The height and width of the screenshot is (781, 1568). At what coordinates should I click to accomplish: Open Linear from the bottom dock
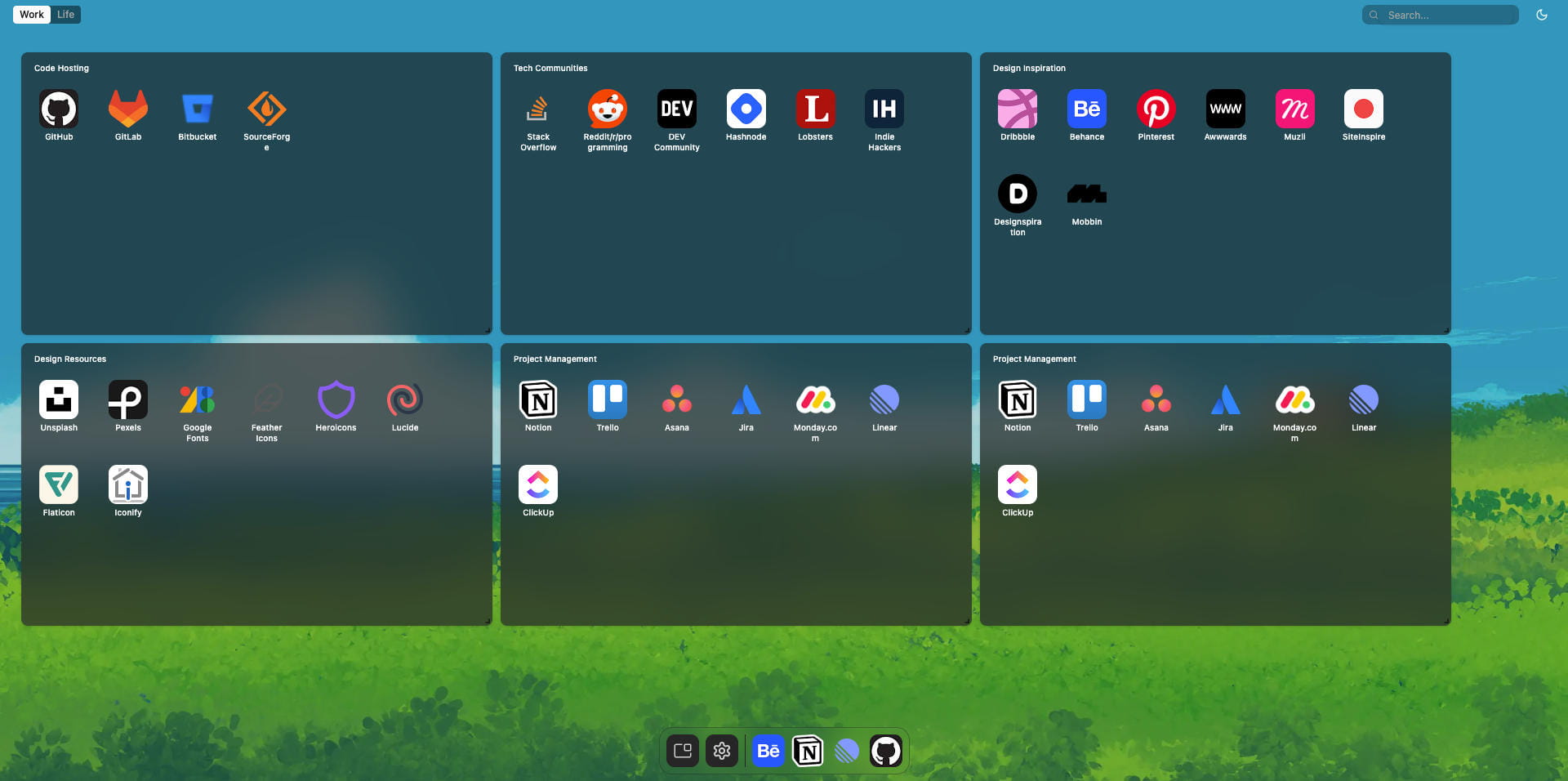[847, 751]
